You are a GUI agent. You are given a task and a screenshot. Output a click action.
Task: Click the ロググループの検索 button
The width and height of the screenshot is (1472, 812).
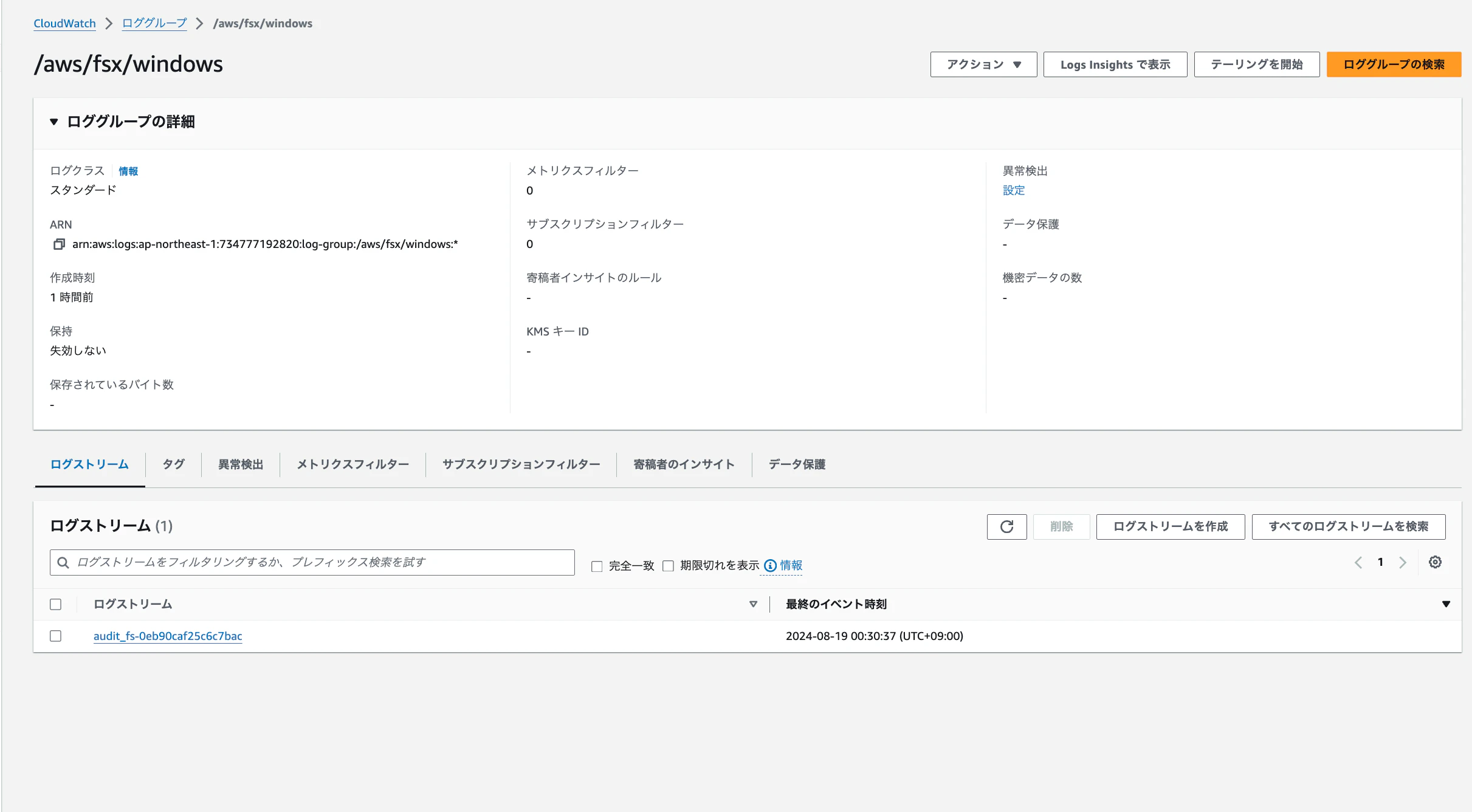pos(1394,64)
